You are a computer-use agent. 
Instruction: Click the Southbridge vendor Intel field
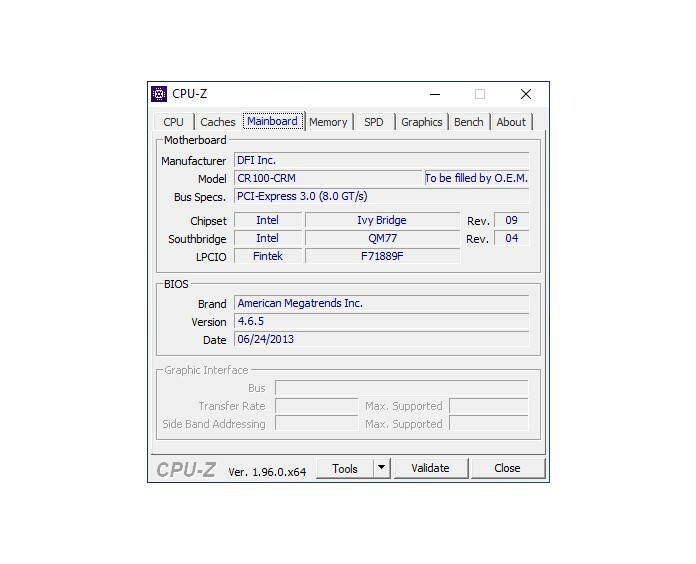(268, 238)
